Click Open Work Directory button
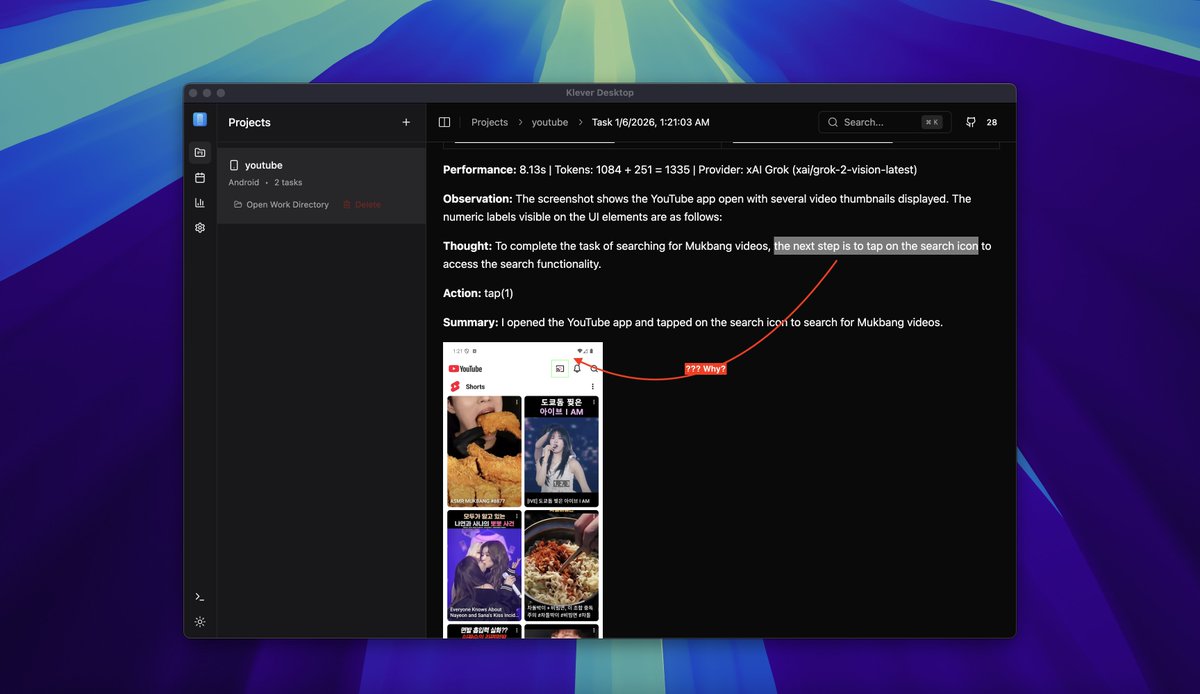1200x694 pixels. click(x=281, y=205)
